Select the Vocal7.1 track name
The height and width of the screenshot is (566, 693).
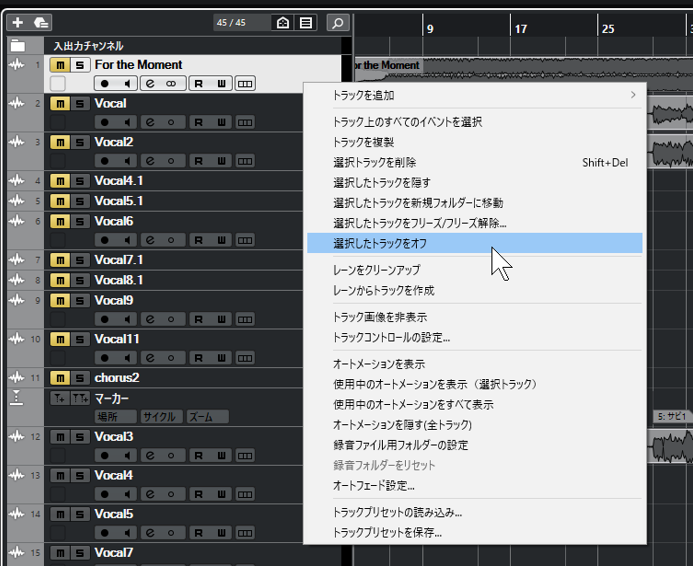[x=119, y=260]
